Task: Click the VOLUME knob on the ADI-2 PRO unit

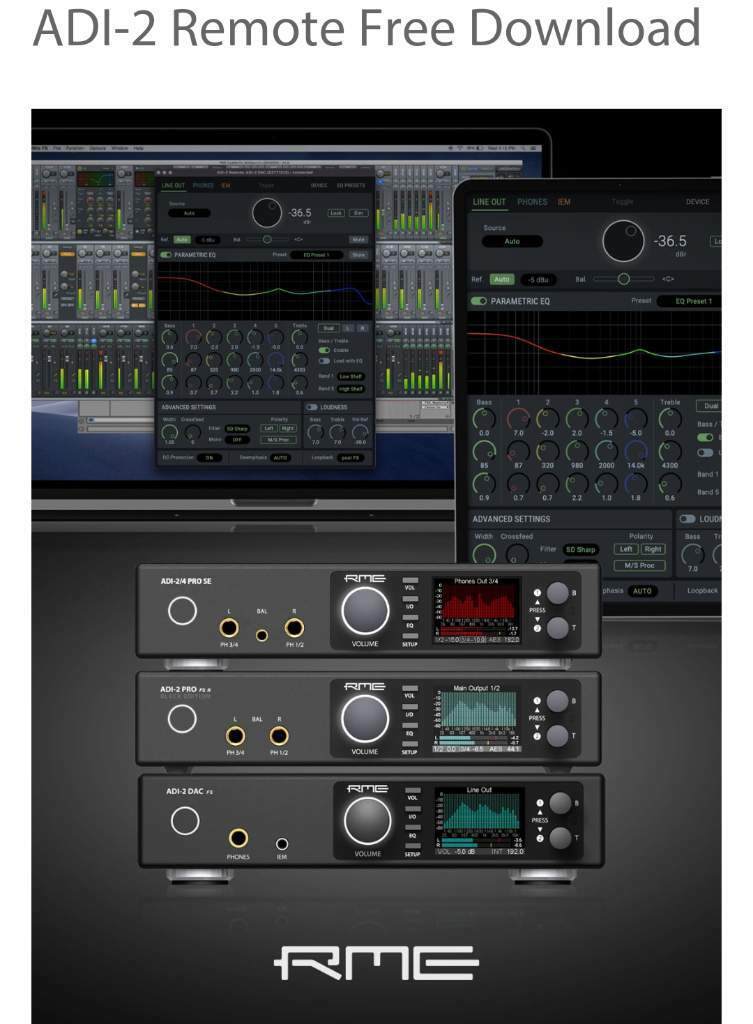Action: pos(365,719)
